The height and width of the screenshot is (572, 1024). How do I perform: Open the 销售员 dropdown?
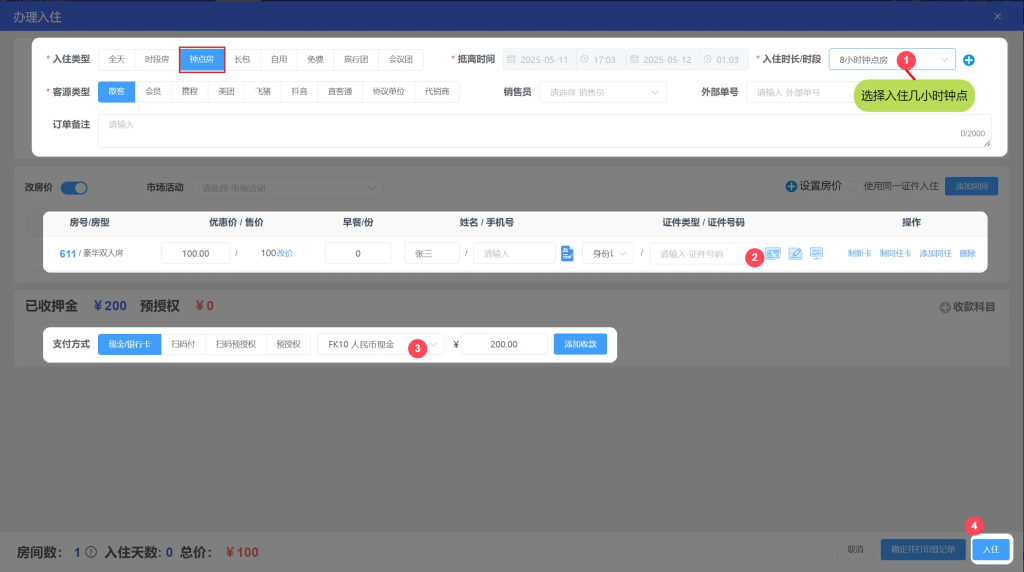[x=602, y=92]
